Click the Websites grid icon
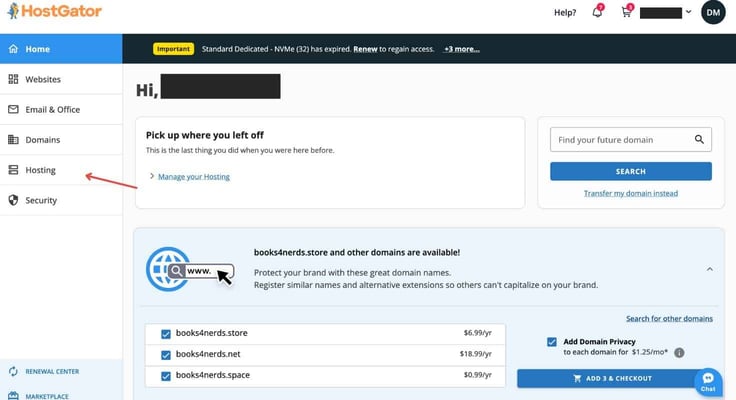736x400 pixels. click(x=13, y=79)
